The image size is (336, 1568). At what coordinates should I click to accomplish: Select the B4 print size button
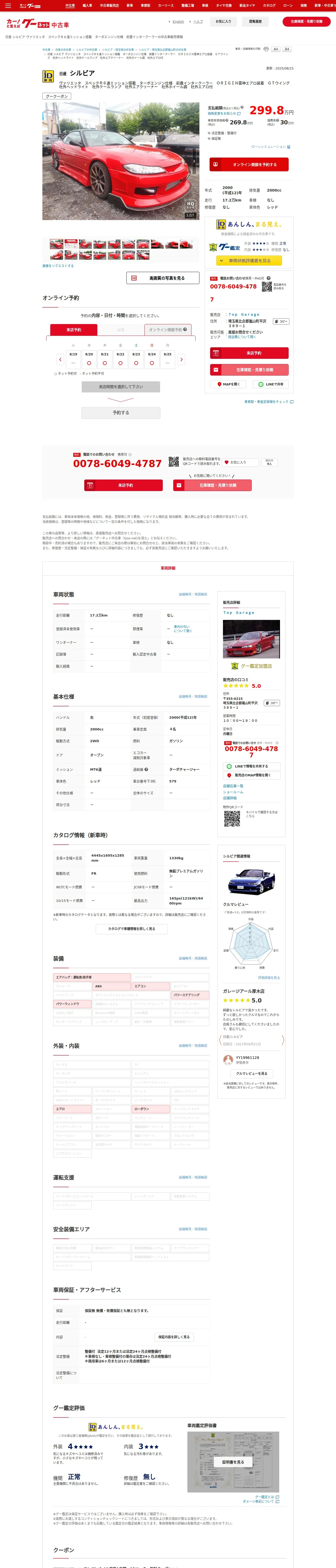pyautogui.click(x=287, y=49)
